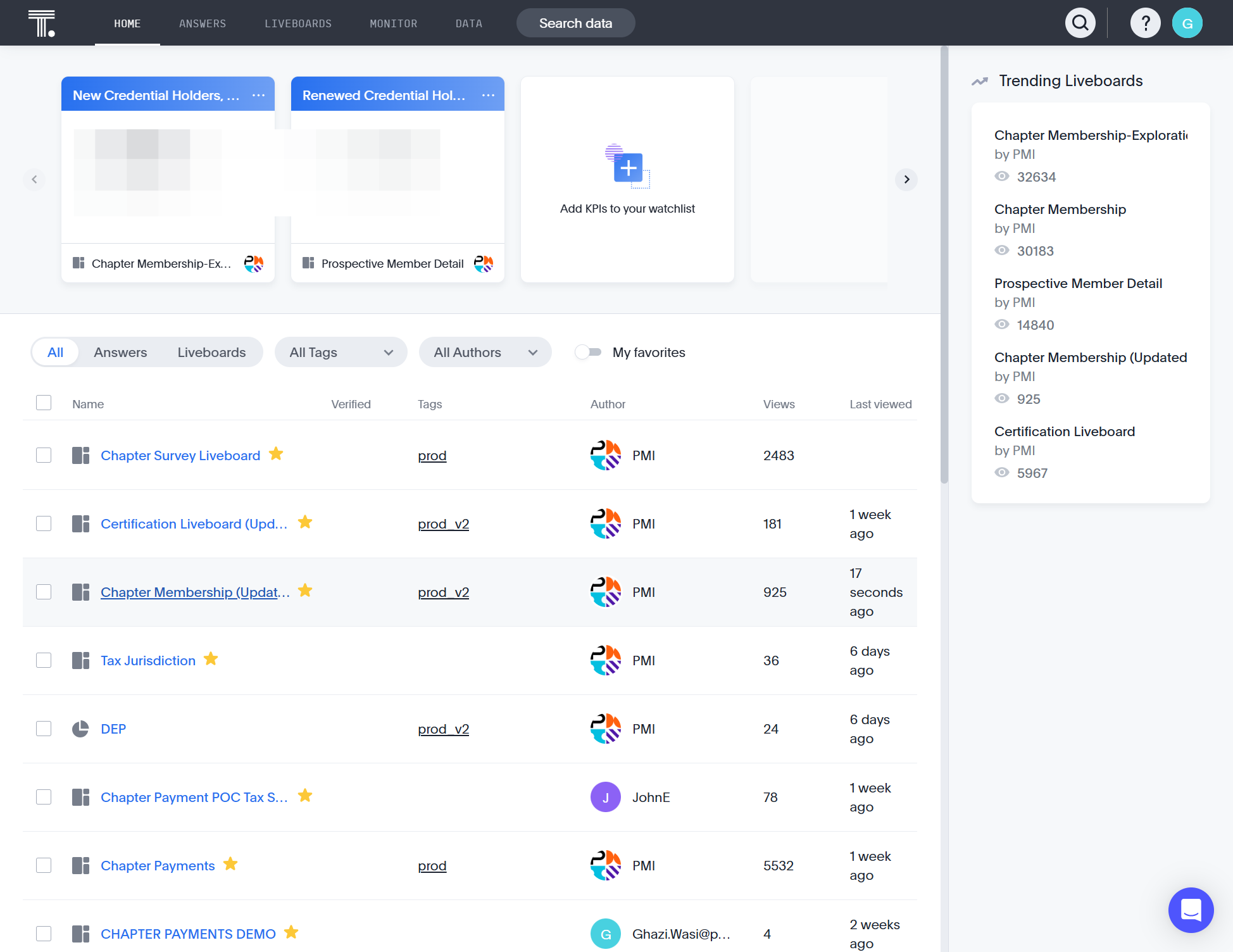Open the LIVEBOARDS nav tab
Screen dimensions: 1233x952
[x=298, y=23]
